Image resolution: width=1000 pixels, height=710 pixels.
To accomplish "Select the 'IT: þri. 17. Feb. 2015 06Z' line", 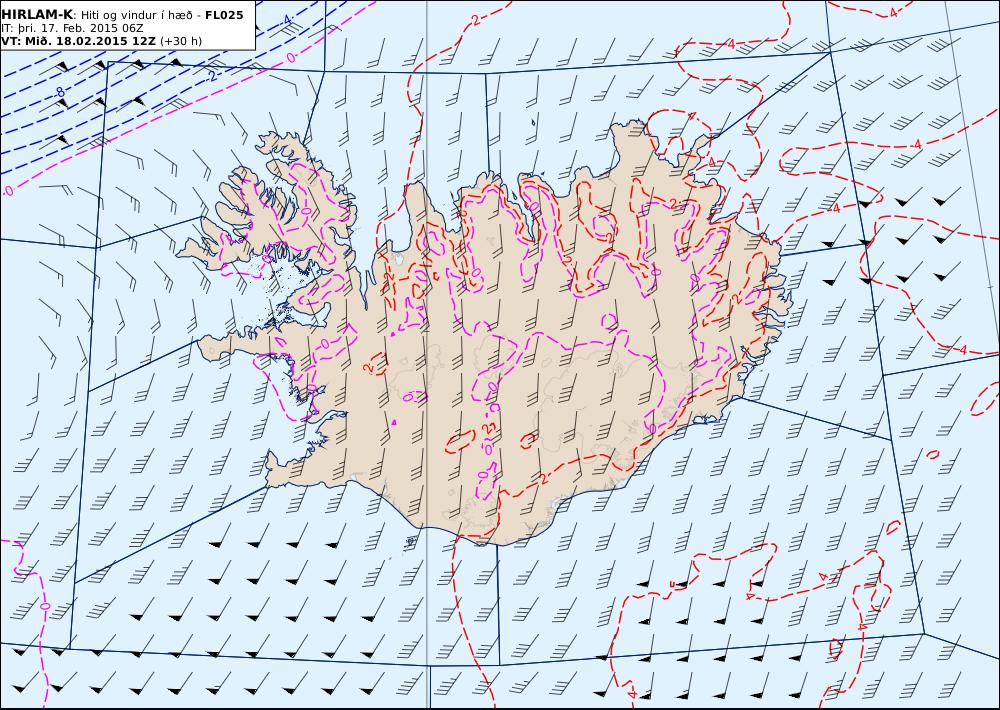I will pos(73,28).
